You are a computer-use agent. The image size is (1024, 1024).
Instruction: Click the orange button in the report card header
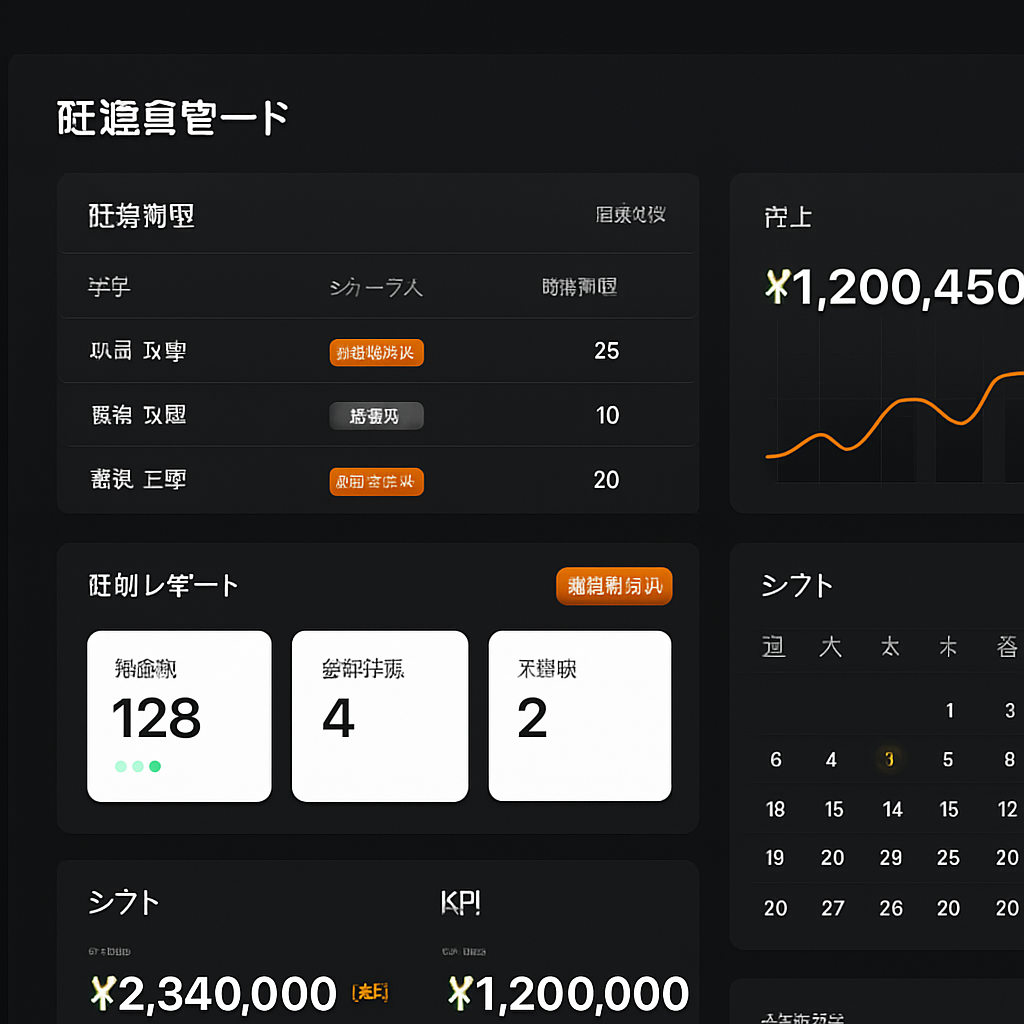[614, 586]
